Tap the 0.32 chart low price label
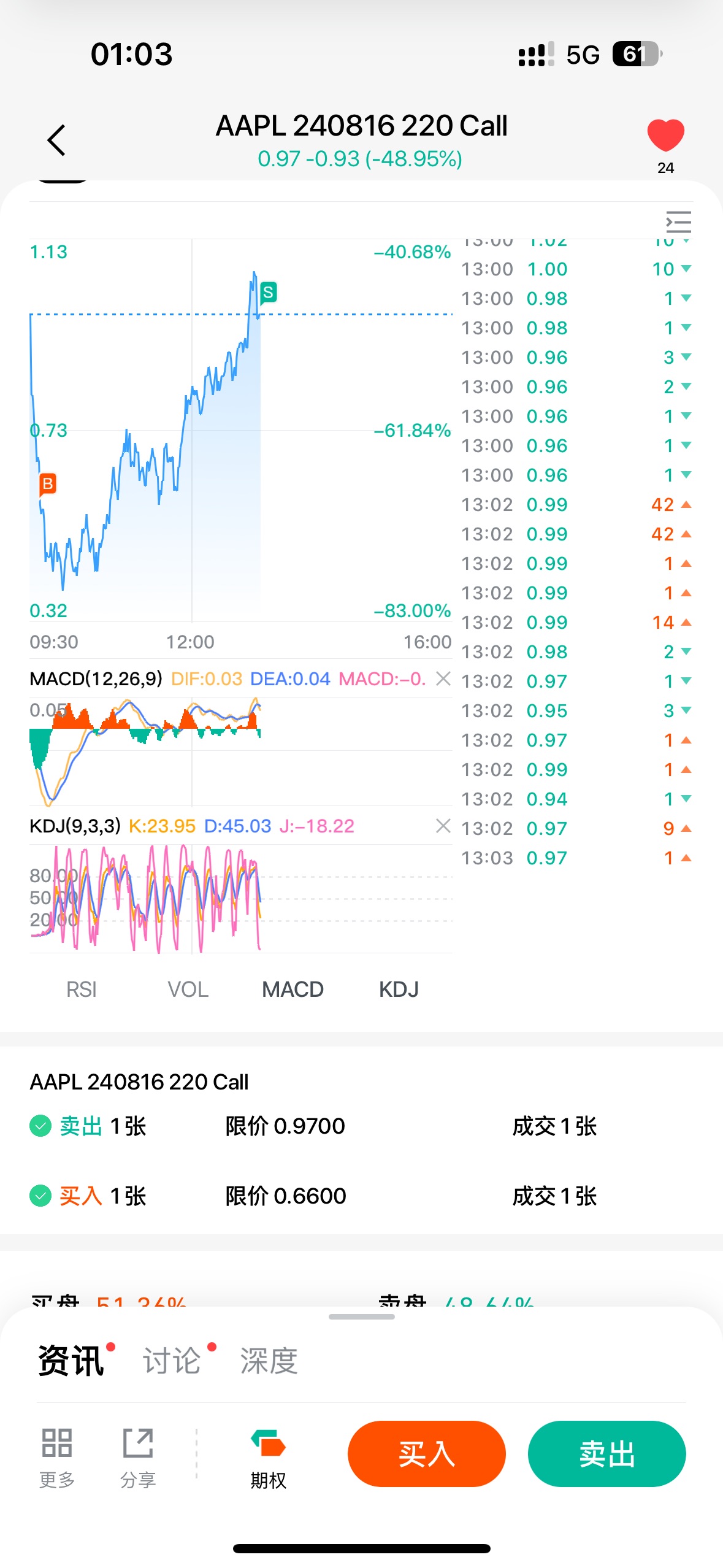The image size is (723, 1568). point(48,610)
